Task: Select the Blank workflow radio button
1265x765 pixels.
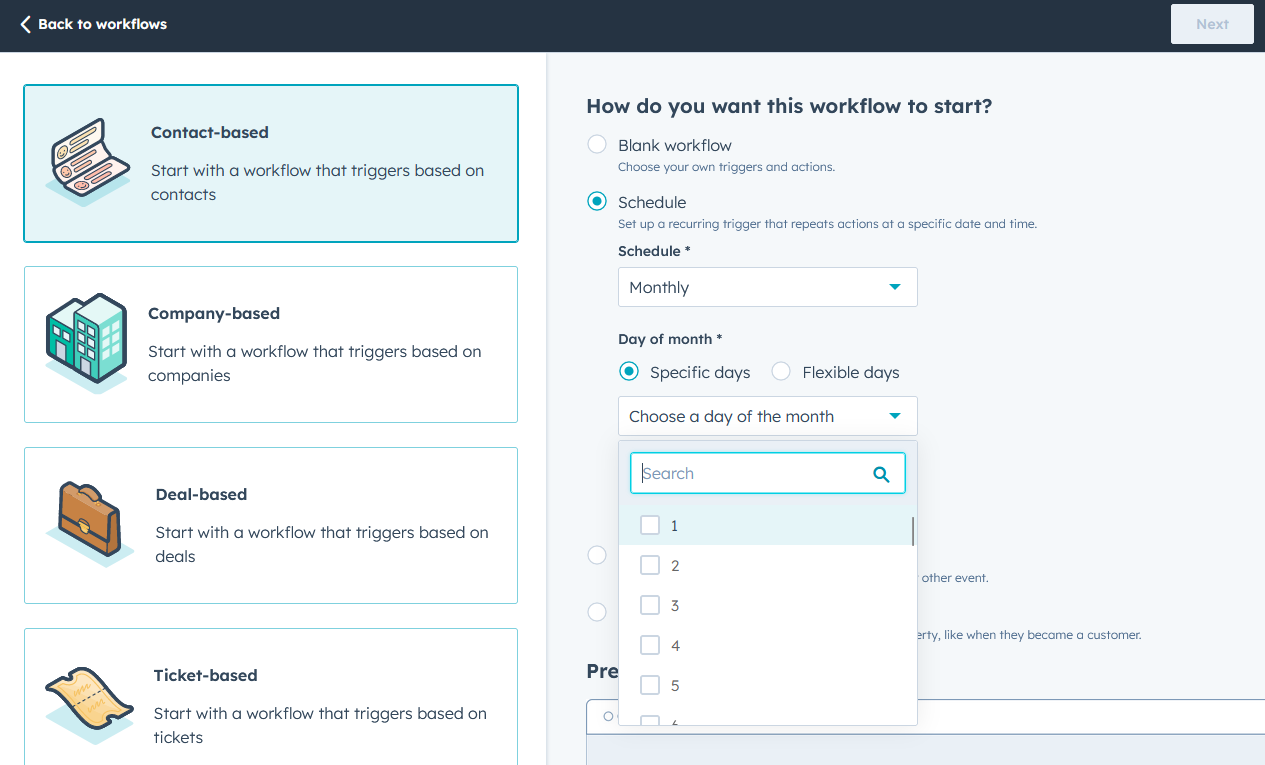Action: 596,144
